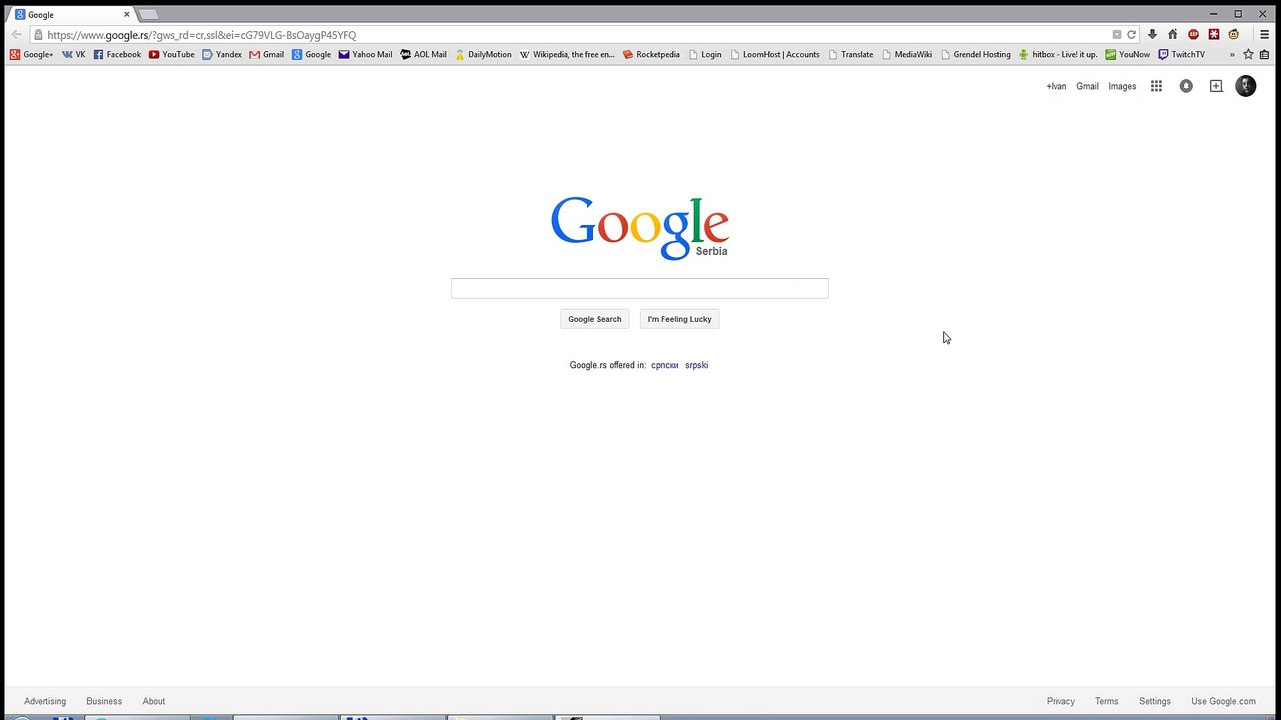
Task: Open the Facebook bookmark
Action: tap(117, 54)
